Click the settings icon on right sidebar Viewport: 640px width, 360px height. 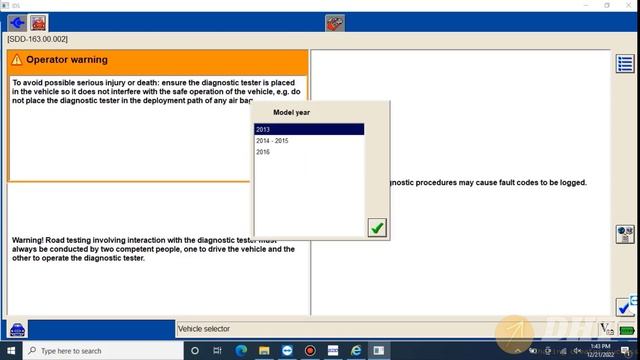[625, 234]
